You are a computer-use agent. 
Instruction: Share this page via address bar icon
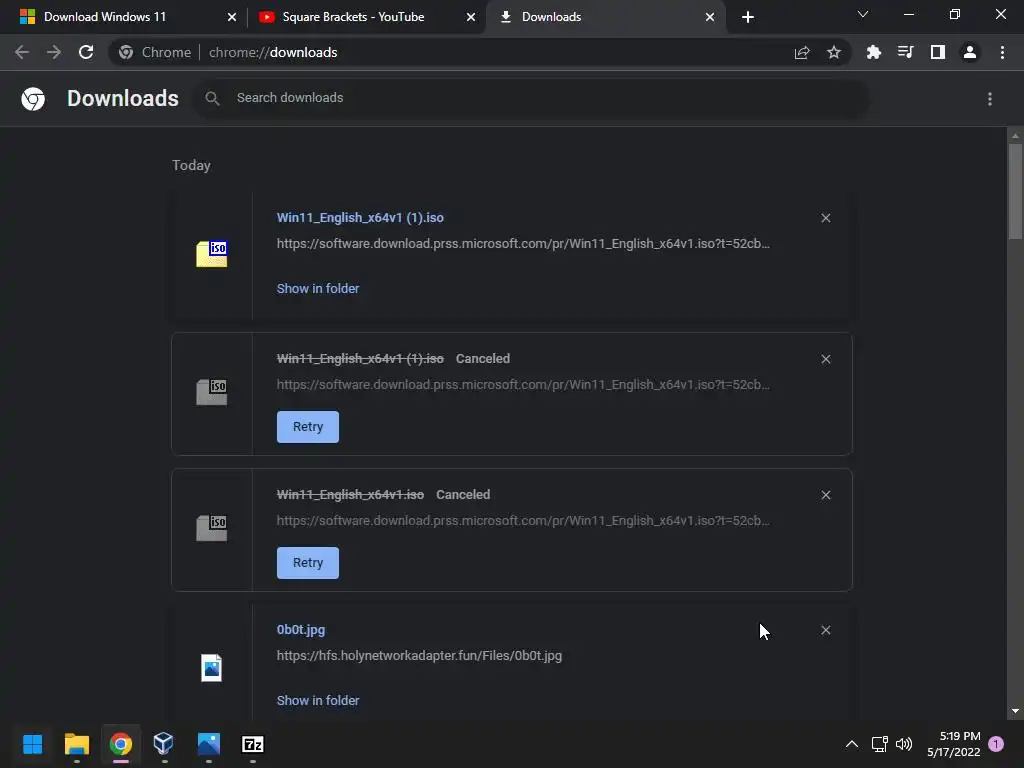click(802, 52)
